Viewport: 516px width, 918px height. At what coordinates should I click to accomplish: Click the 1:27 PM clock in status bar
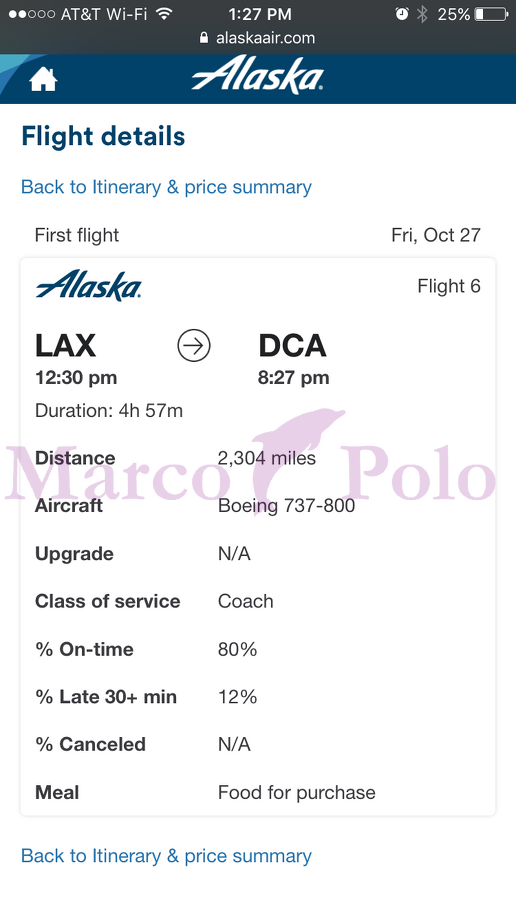(x=259, y=13)
